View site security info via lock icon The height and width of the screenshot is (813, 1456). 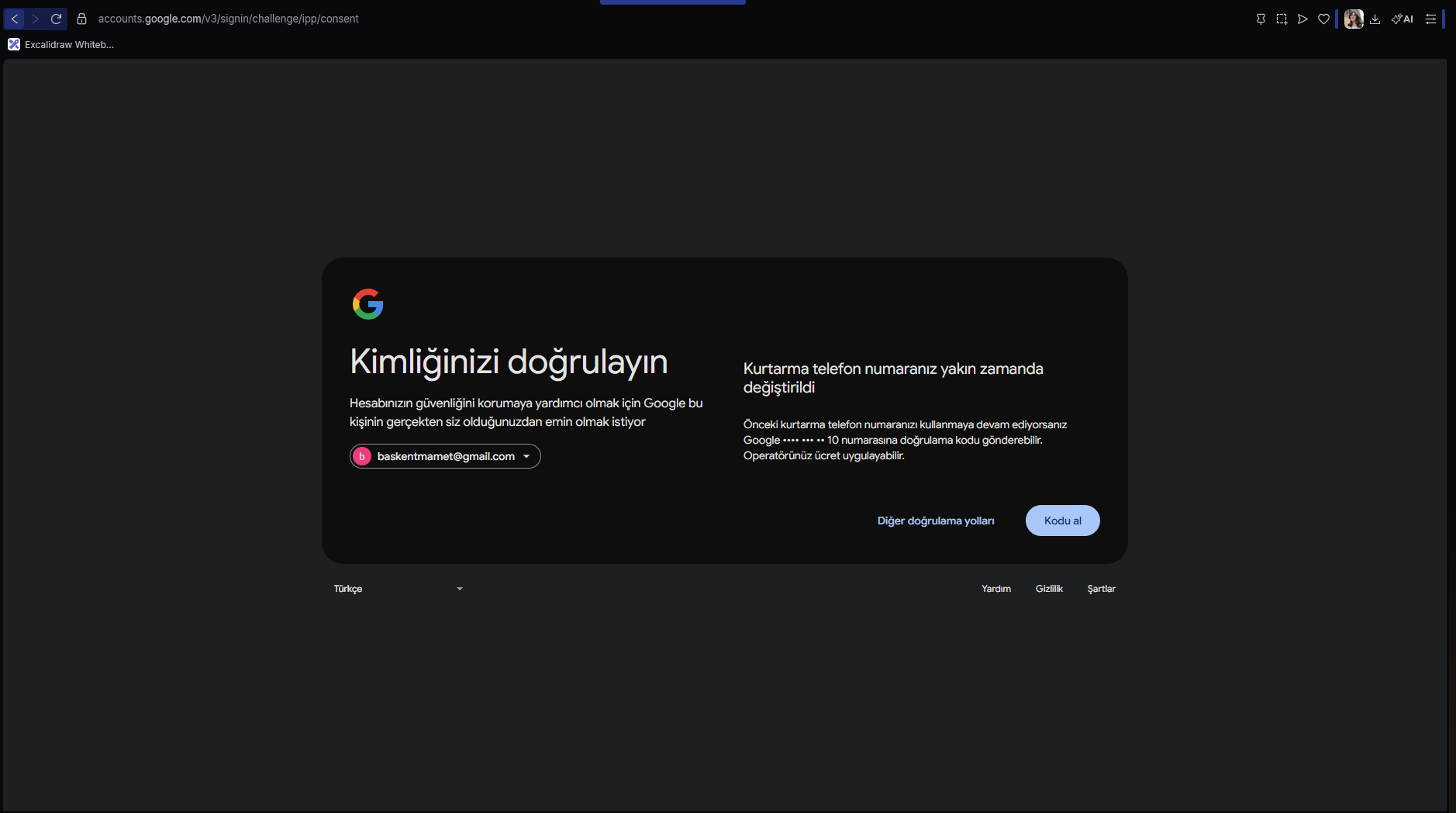[x=81, y=19]
